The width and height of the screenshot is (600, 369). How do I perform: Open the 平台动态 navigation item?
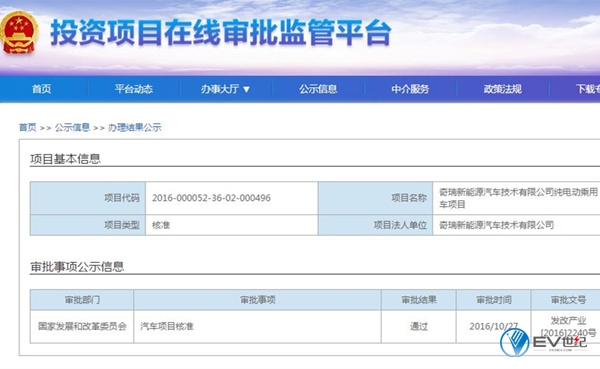tap(134, 89)
